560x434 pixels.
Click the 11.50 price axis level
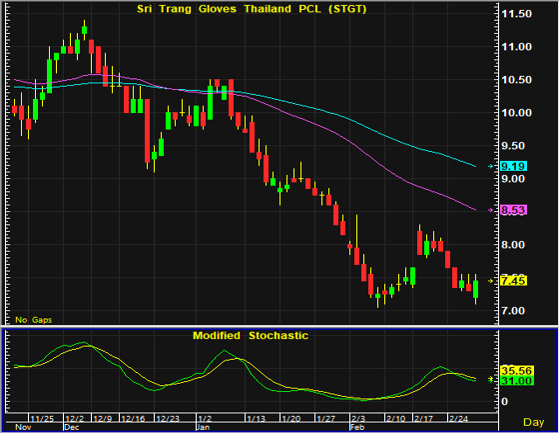point(516,14)
